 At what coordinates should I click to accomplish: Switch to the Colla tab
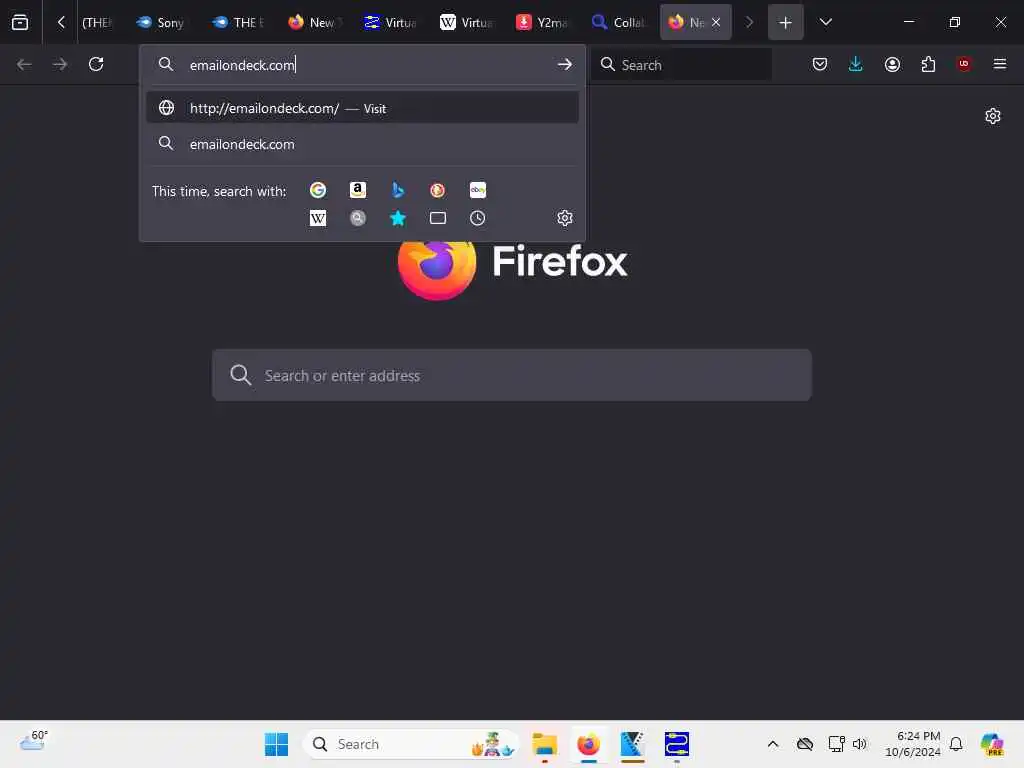(618, 22)
